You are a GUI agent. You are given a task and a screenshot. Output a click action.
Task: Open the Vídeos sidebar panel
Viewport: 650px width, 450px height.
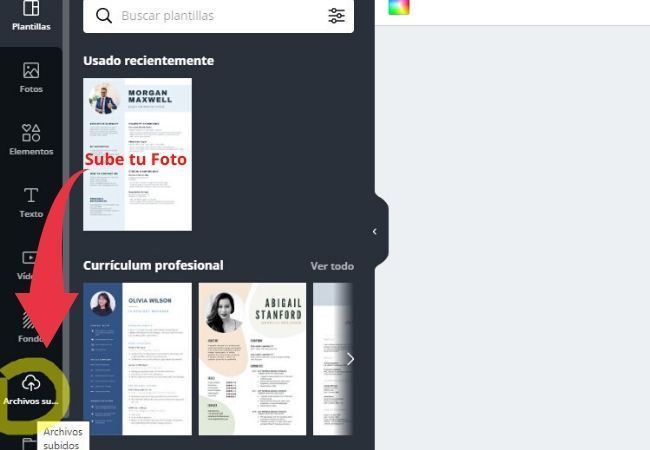[29, 264]
